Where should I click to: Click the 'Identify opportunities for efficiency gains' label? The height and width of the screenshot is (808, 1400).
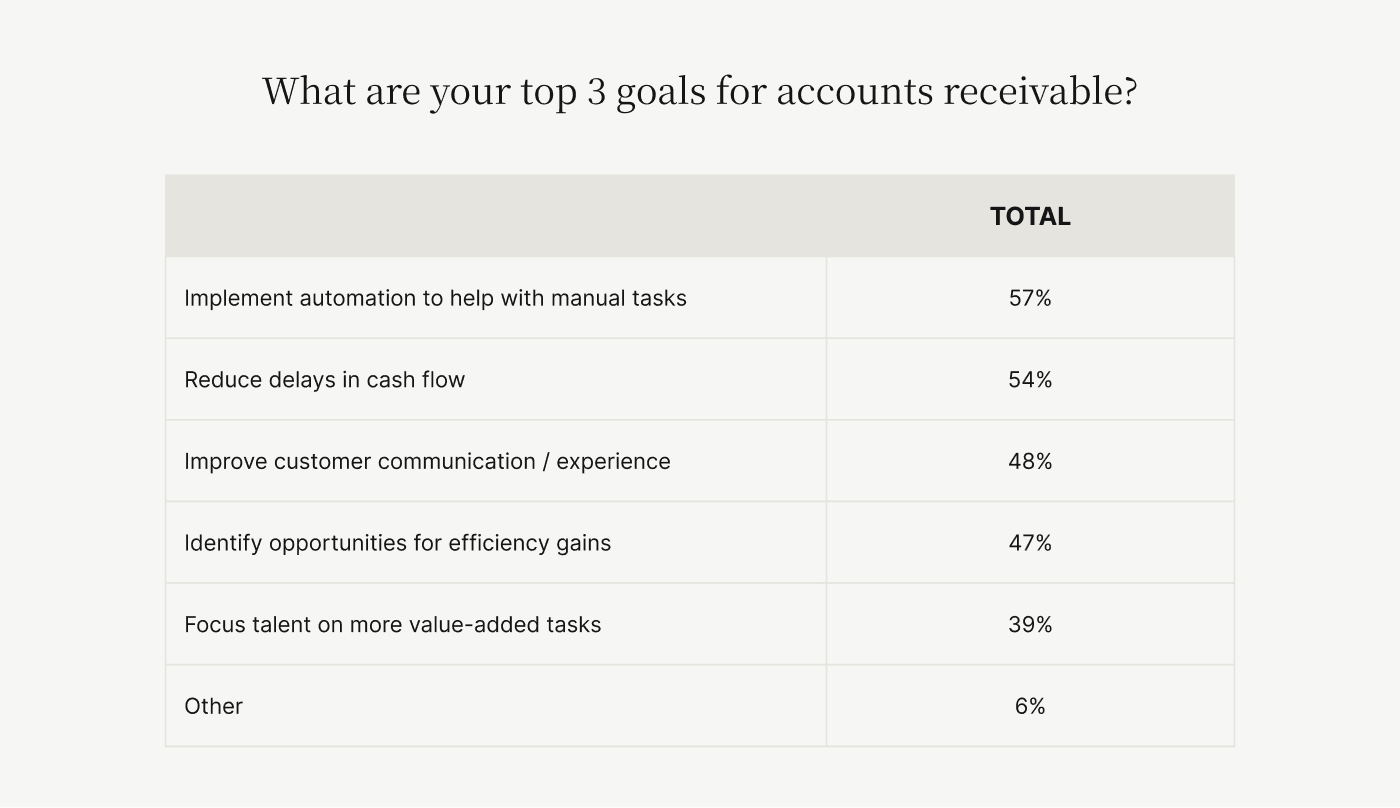point(397,543)
